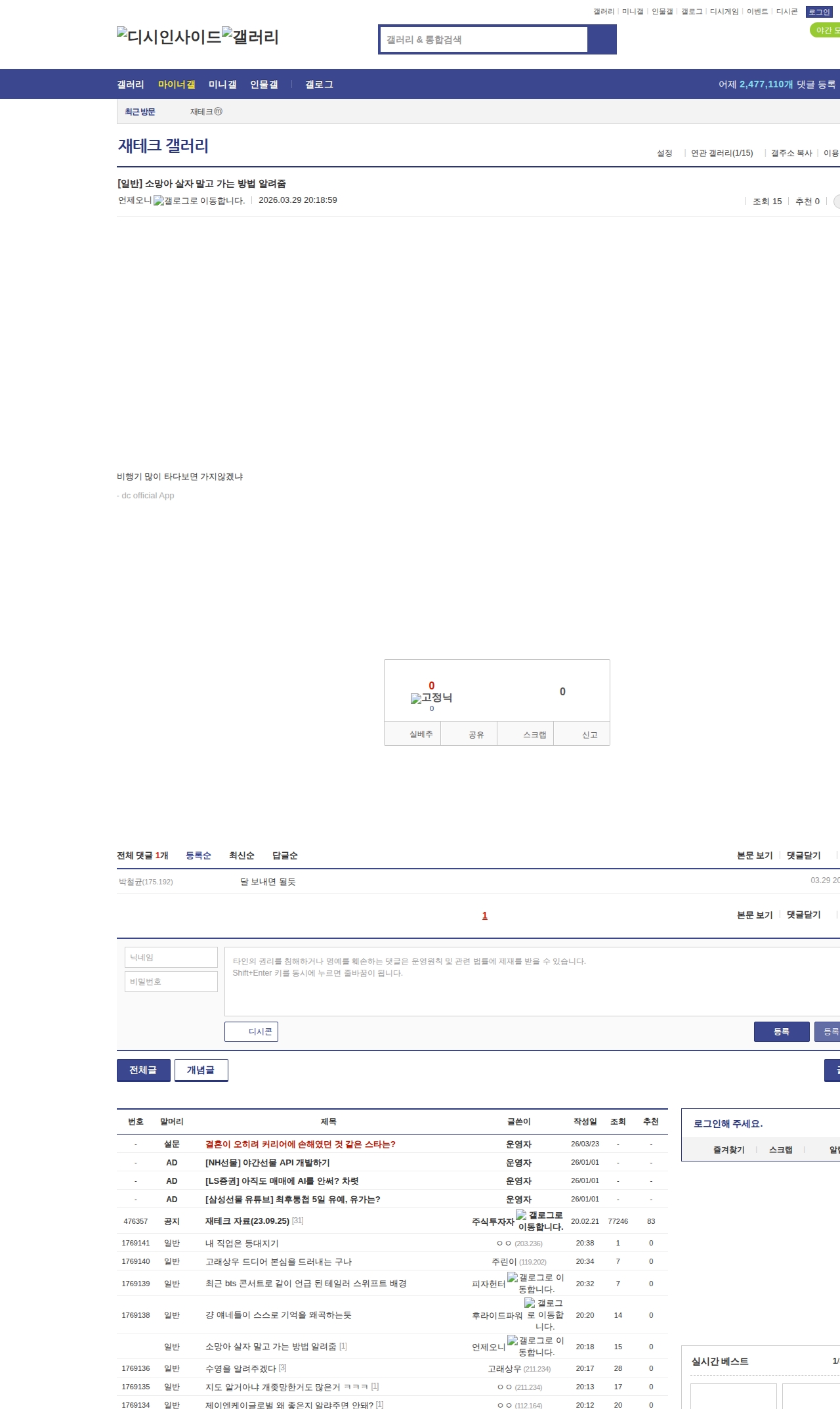Submit comment with dark blue 등록 button
The image size is (840, 1409).
click(782, 1031)
